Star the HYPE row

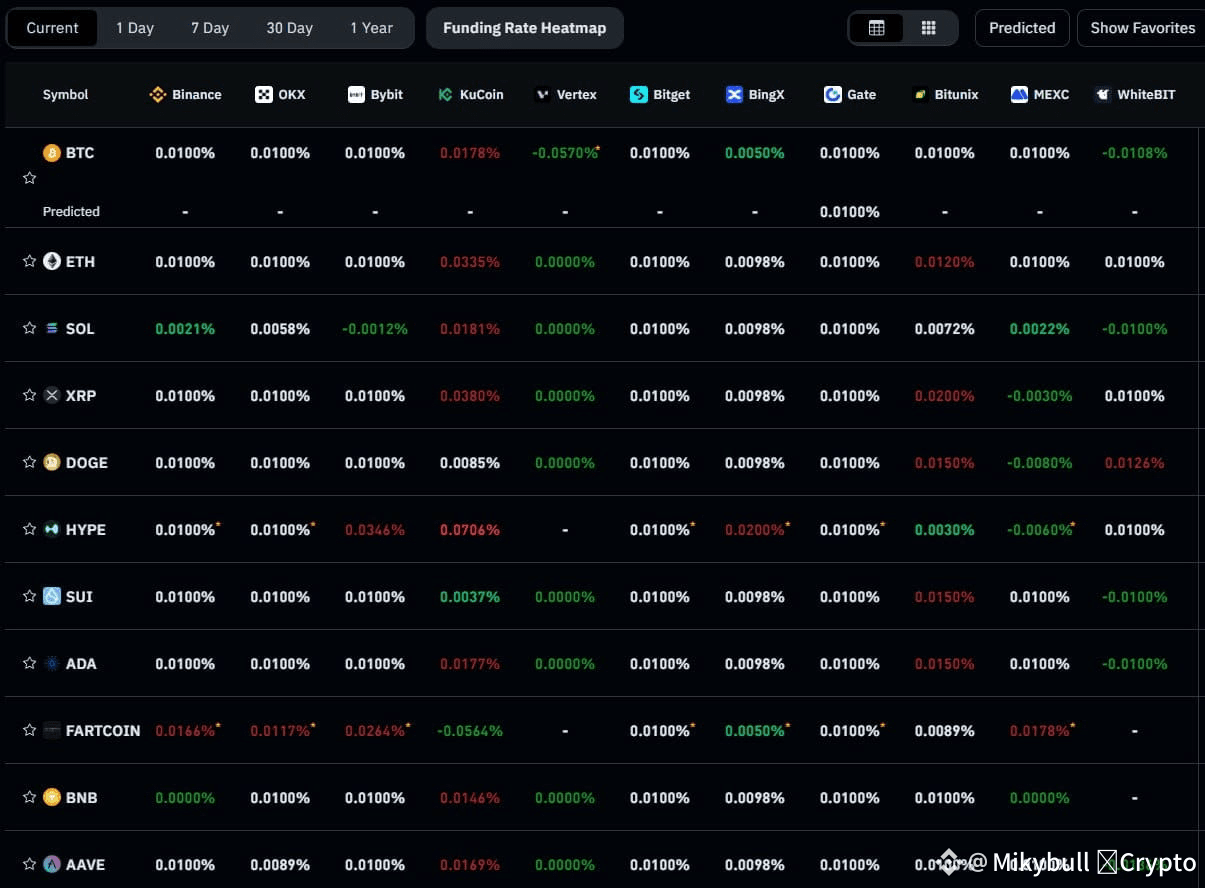(x=30, y=529)
